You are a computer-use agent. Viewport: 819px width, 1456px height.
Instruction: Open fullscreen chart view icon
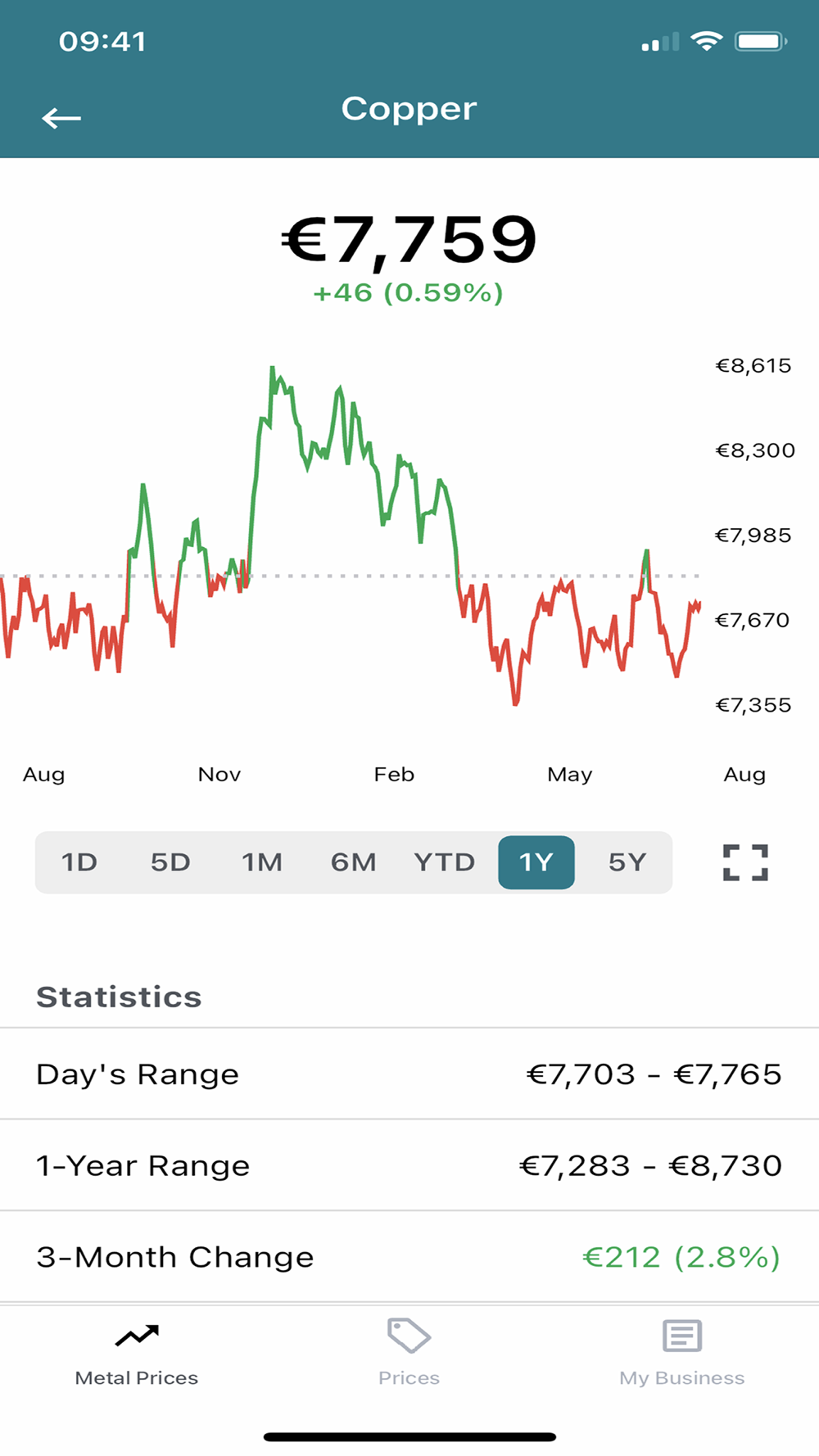click(x=745, y=862)
